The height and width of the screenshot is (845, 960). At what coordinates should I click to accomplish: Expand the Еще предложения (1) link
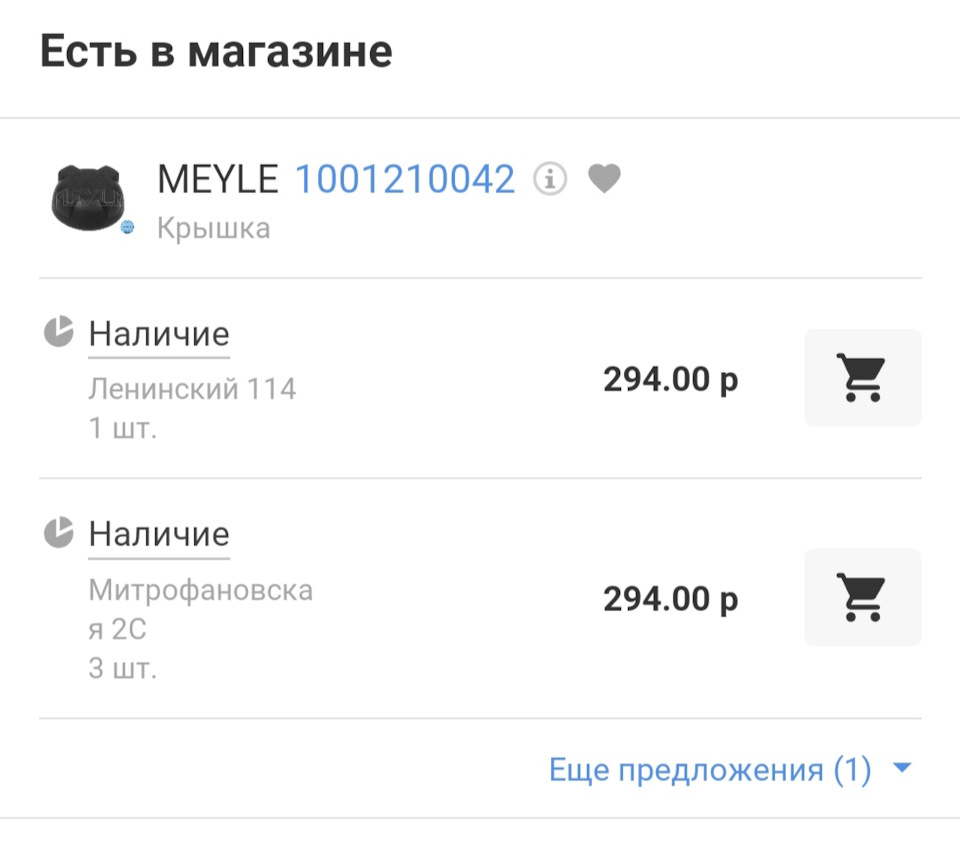click(710, 770)
